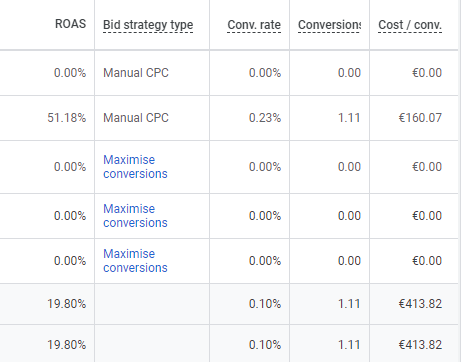The image size is (461, 362).
Task: Open the first Maximise conversions link
Action: click(x=135, y=167)
